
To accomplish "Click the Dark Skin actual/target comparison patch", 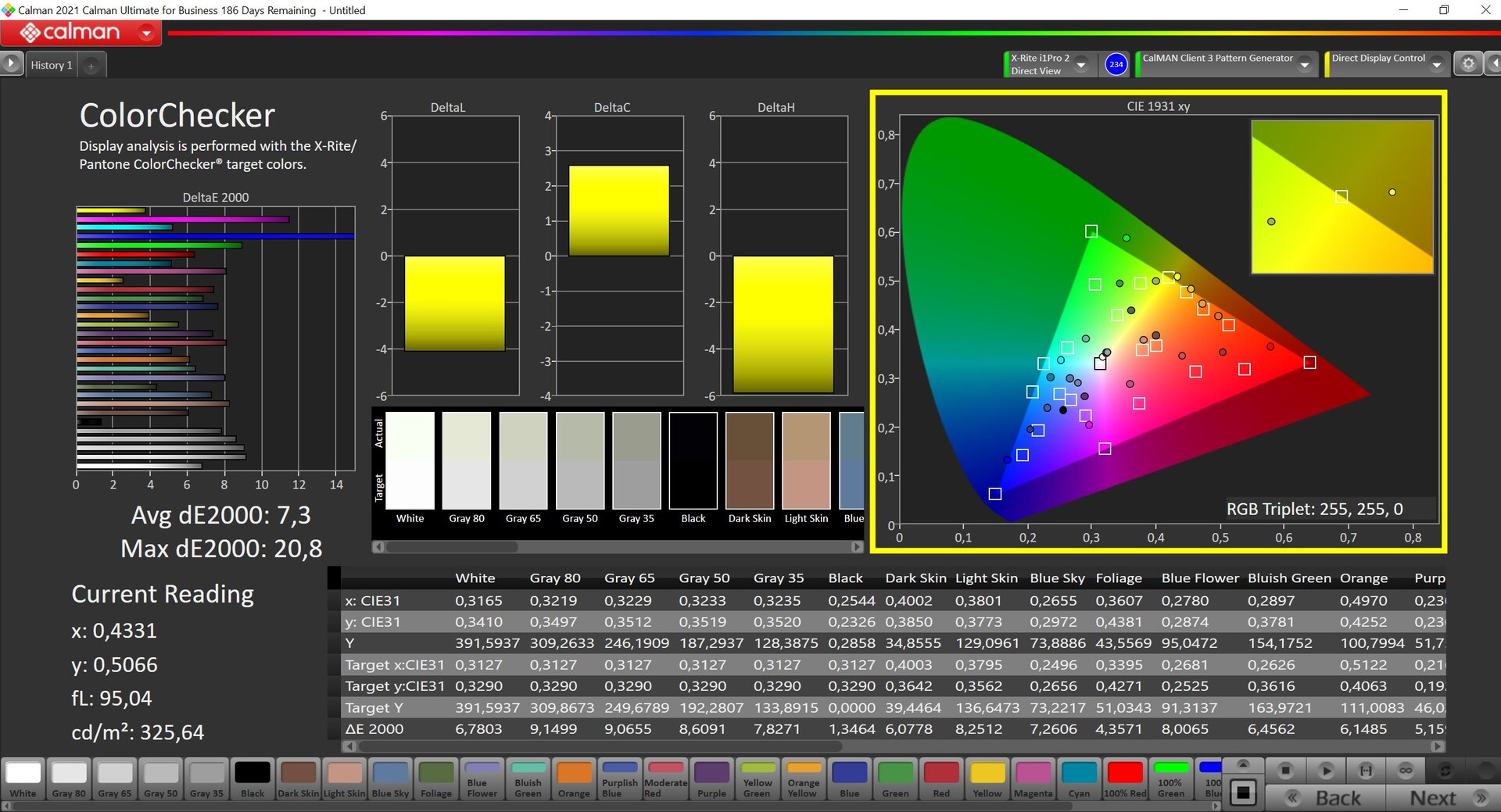I will pos(750,461).
